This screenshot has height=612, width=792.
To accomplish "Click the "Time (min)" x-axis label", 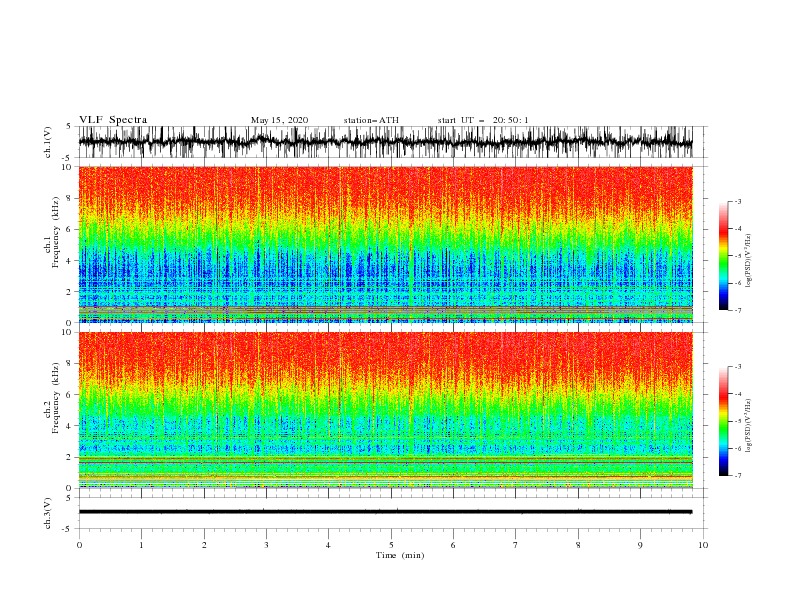I will 400,555.
